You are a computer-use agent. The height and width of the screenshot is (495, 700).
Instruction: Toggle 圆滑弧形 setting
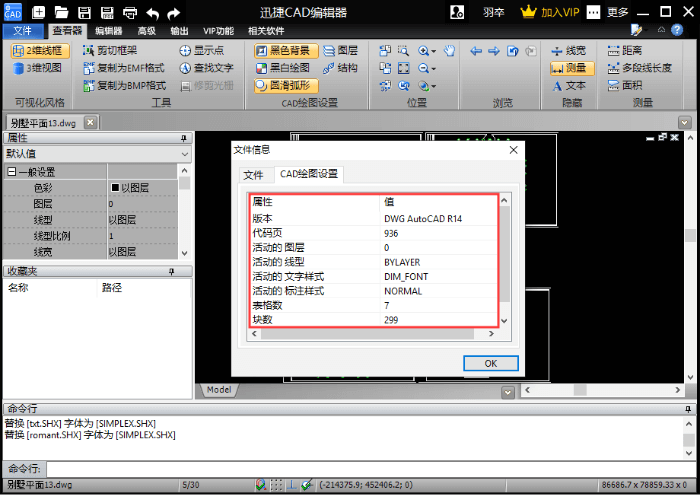coord(286,86)
